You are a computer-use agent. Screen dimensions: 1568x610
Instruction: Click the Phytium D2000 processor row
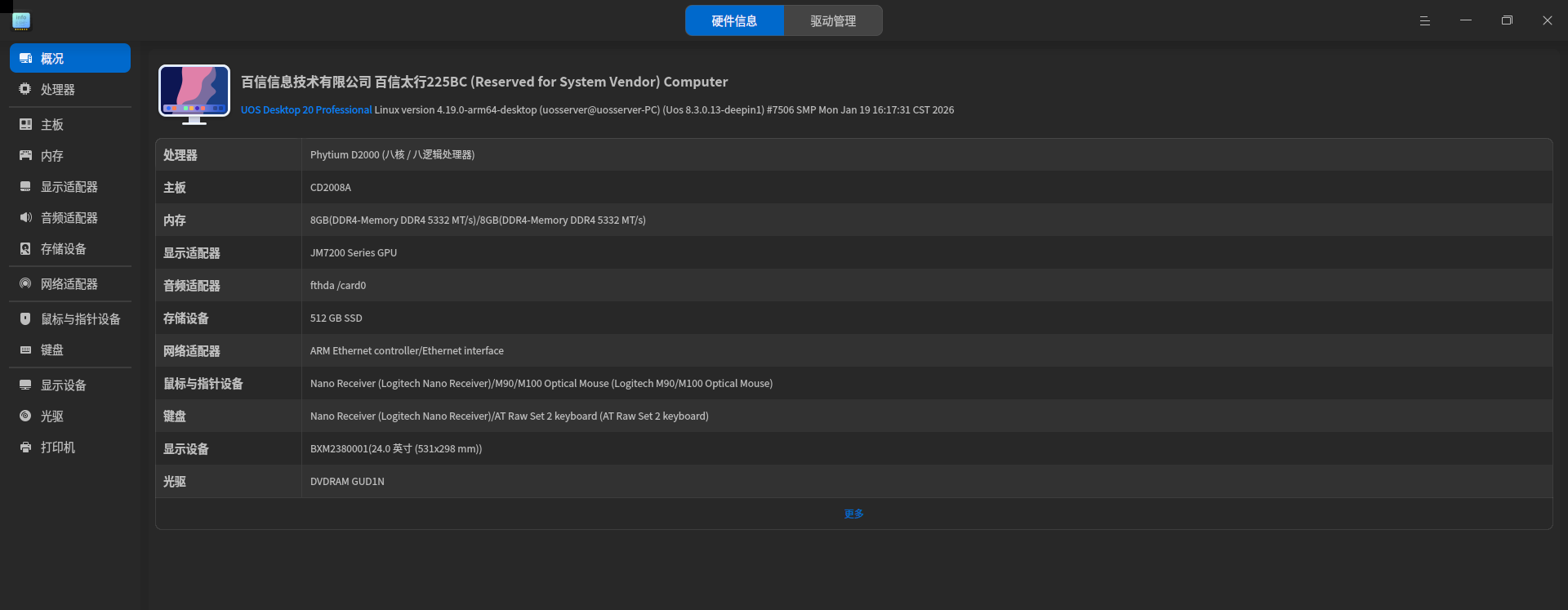[x=392, y=155]
